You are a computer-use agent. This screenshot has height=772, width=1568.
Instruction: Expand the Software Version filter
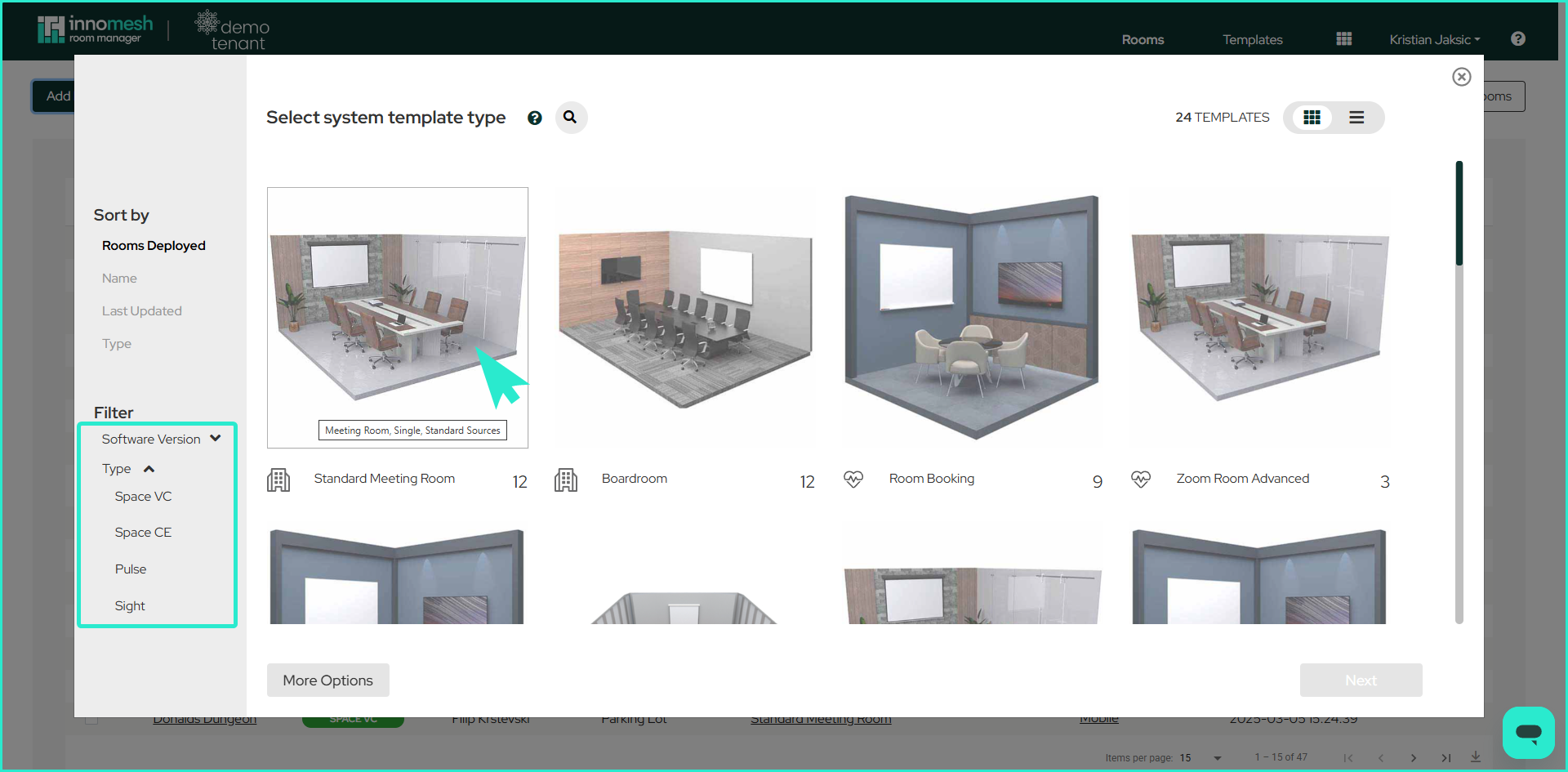[161, 440]
